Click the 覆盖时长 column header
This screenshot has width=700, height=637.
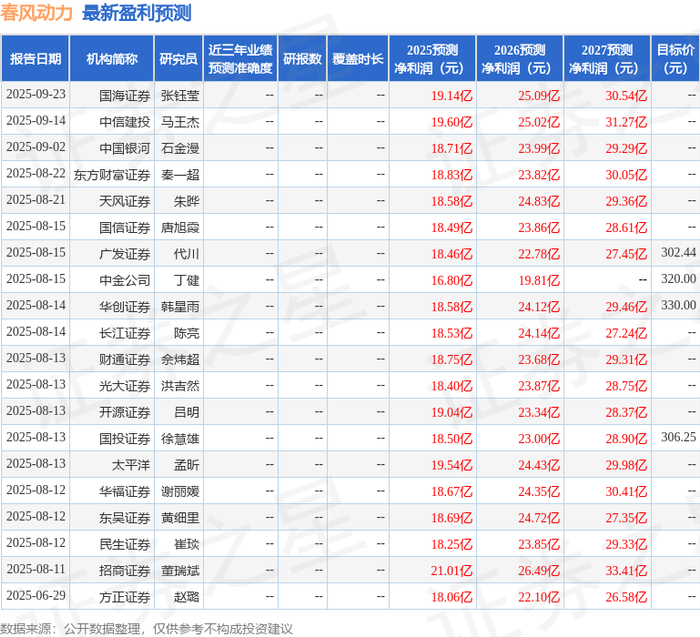(358, 58)
